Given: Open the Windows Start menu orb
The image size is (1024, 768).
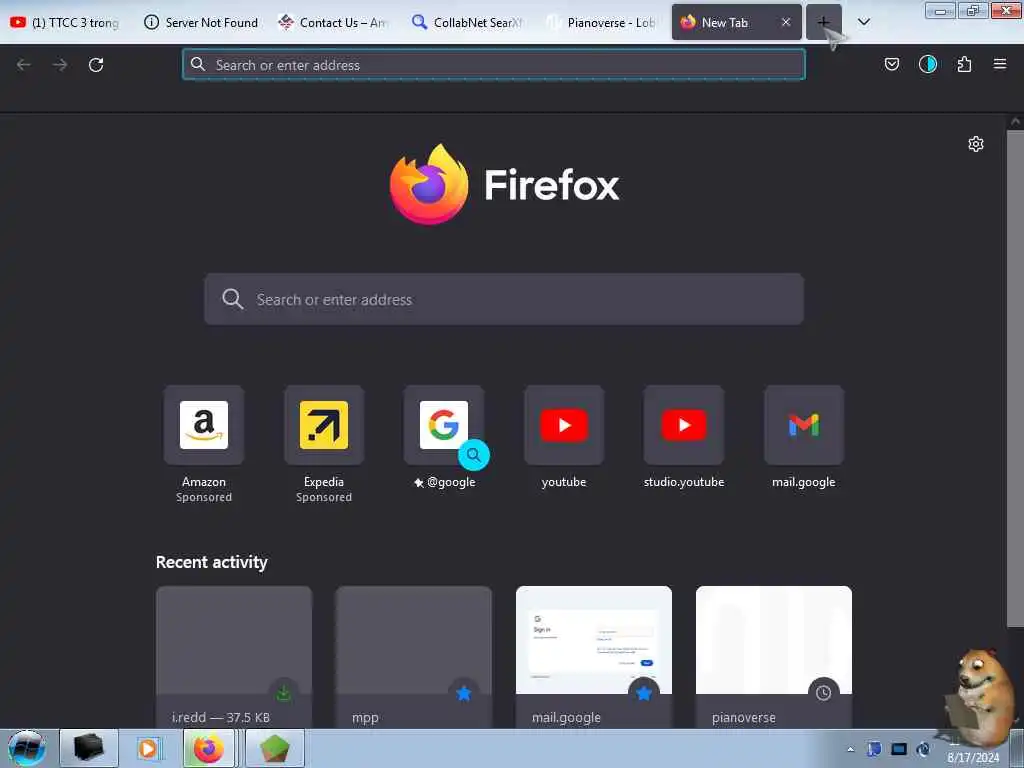Looking at the screenshot, I should click(27, 748).
